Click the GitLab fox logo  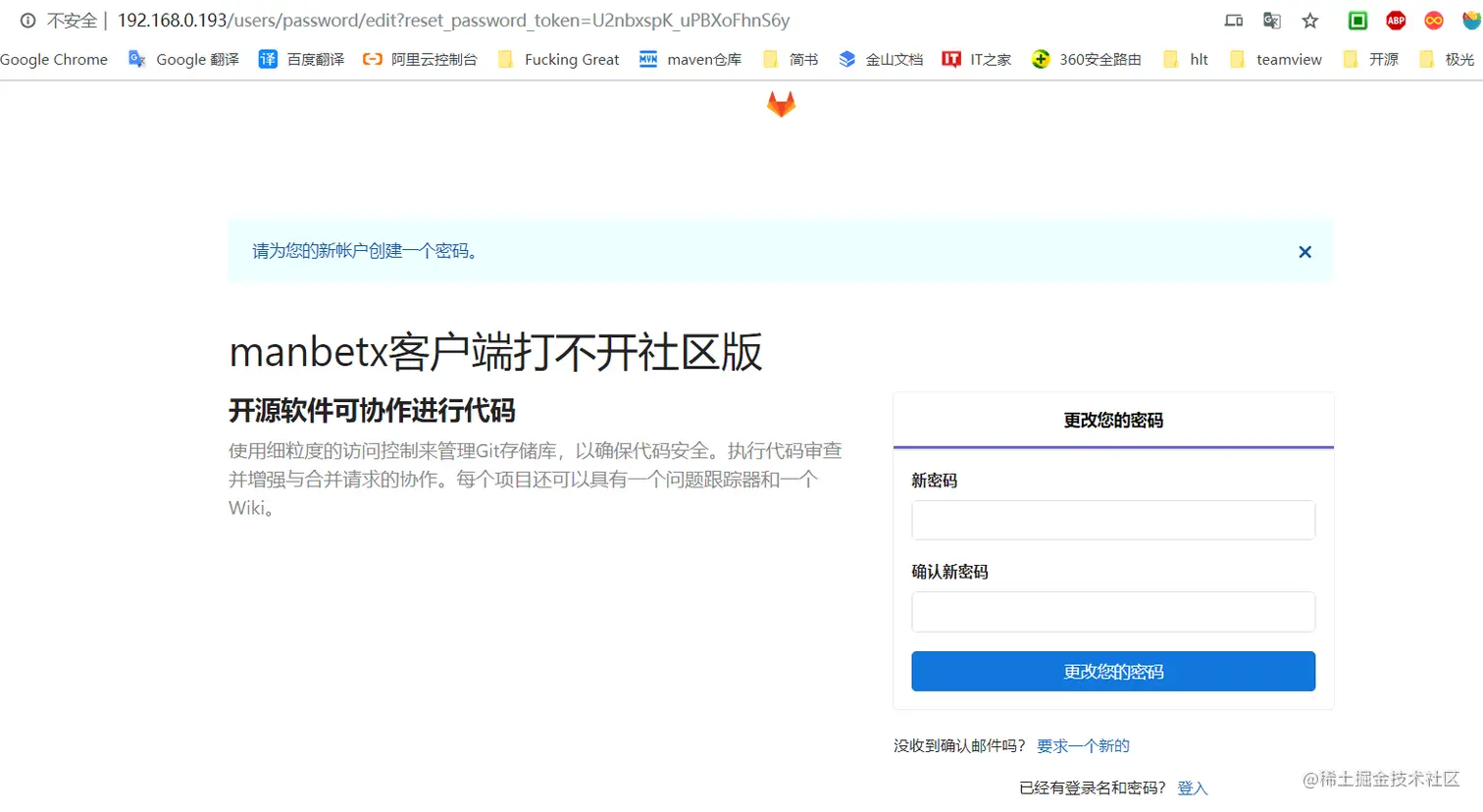[781, 104]
